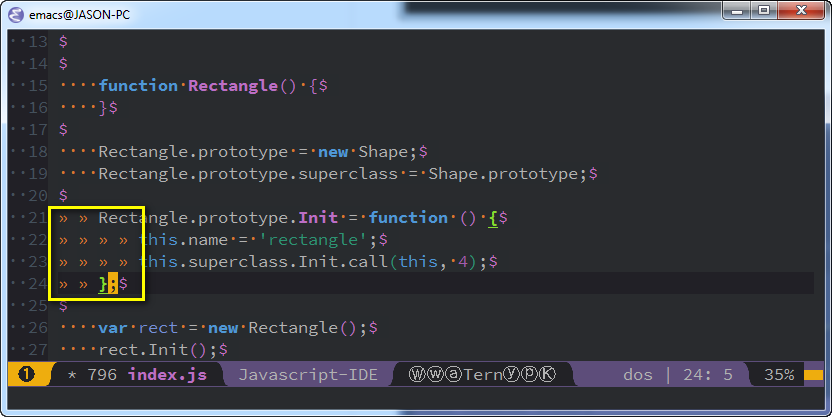The image size is (832, 417).
Task: Click Shape.prototype on line 19
Action: (x=504, y=174)
